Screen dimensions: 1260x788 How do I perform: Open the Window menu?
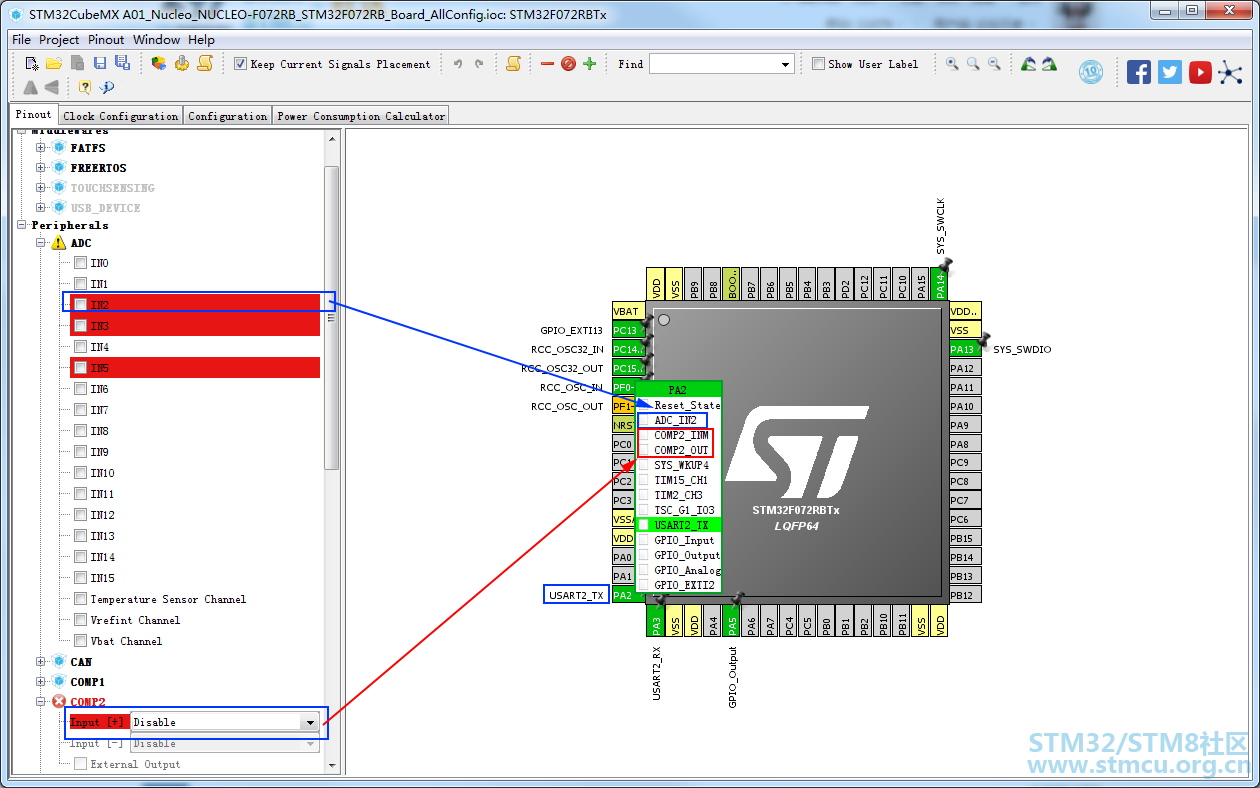coord(157,40)
